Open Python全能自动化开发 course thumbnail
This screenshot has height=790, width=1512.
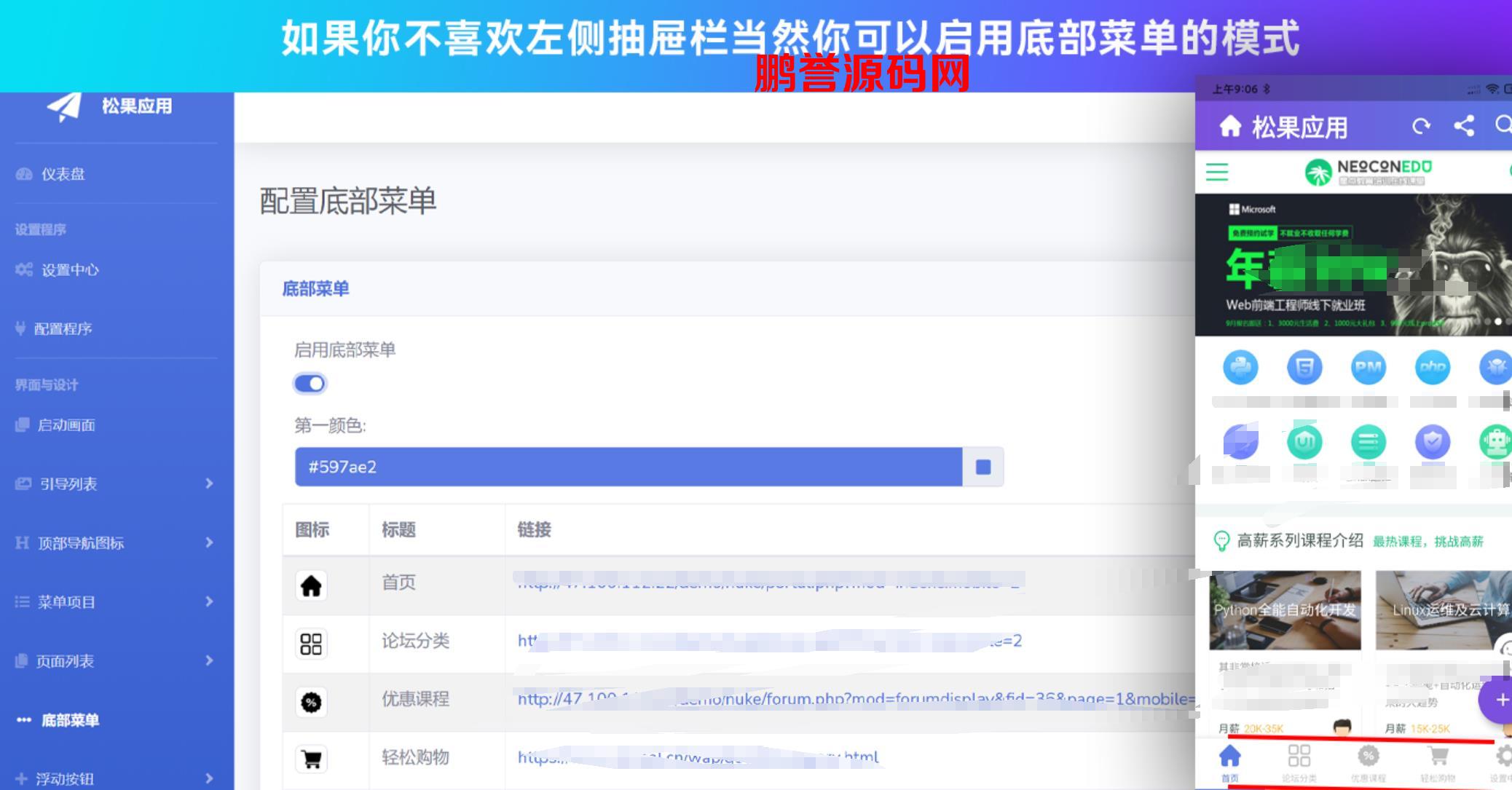pos(1285,610)
